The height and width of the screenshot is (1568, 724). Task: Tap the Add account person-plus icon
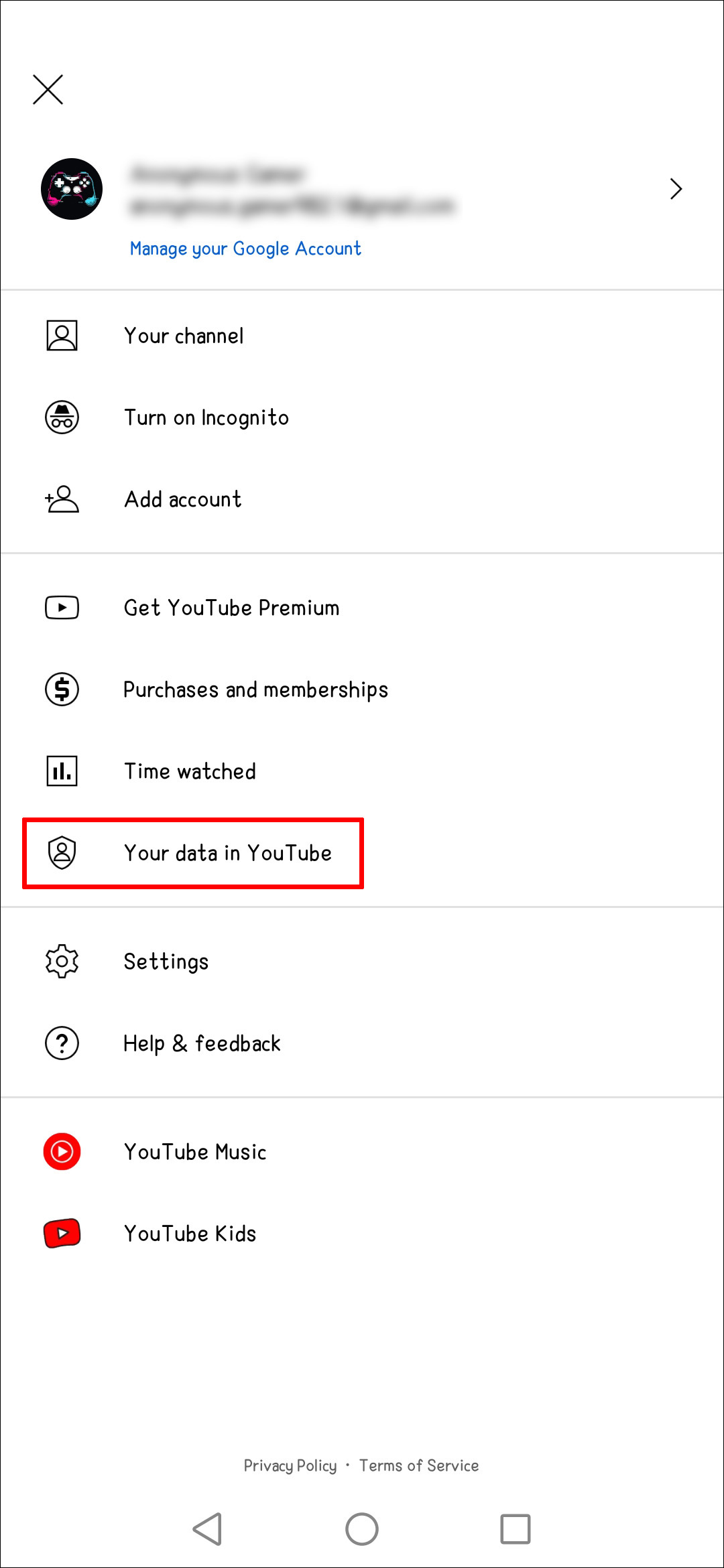coord(62,499)
